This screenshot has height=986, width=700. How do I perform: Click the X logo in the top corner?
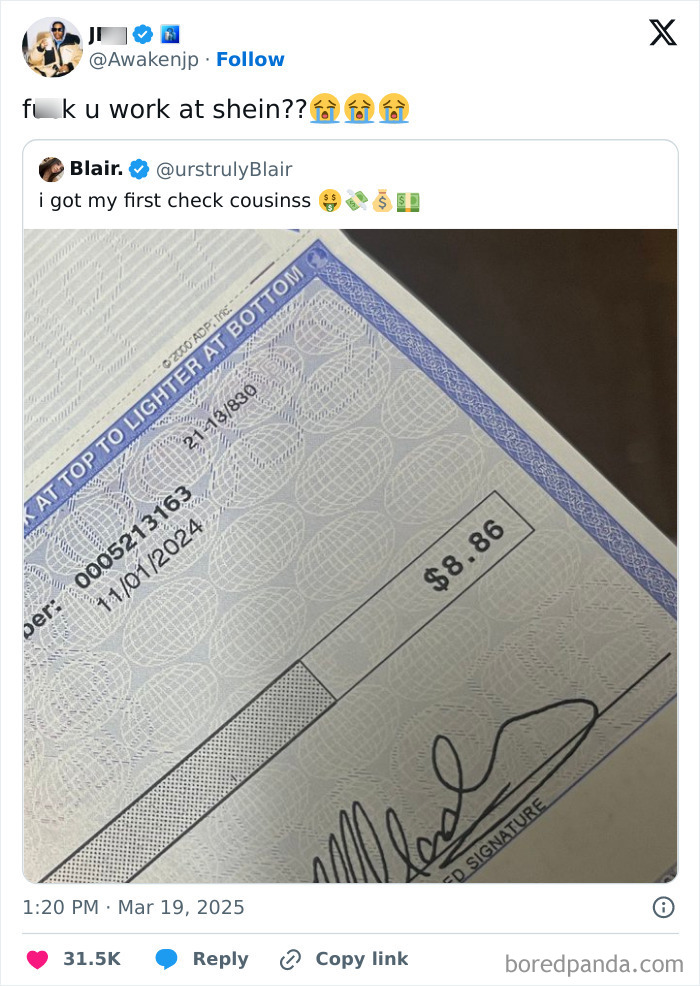(x=660, y=33)
